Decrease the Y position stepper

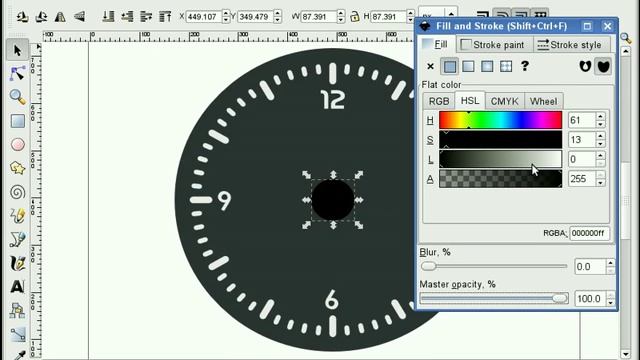pos(278,20)
